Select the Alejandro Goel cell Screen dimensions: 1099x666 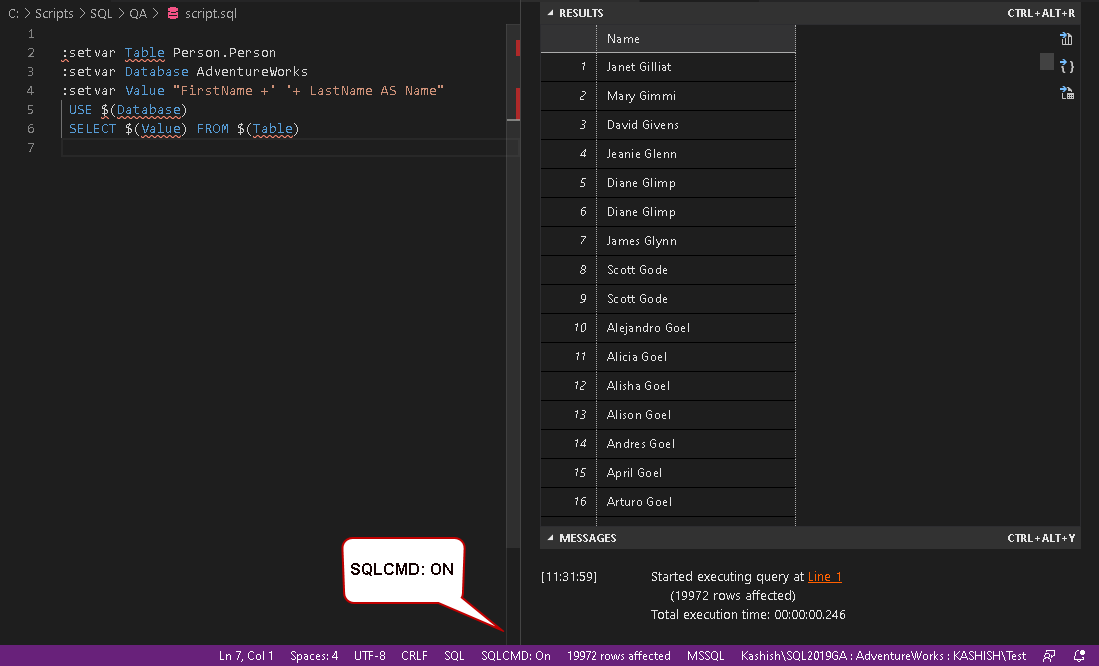pos(696,327)
